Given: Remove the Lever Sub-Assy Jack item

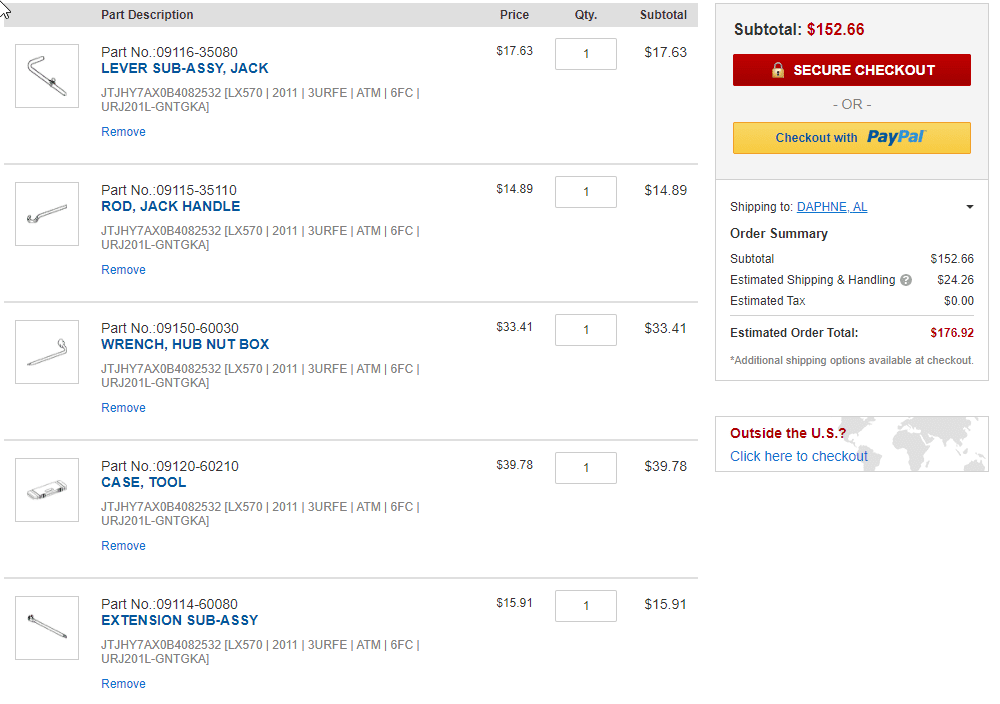Looking at the screenshot, I should (123, 132).
